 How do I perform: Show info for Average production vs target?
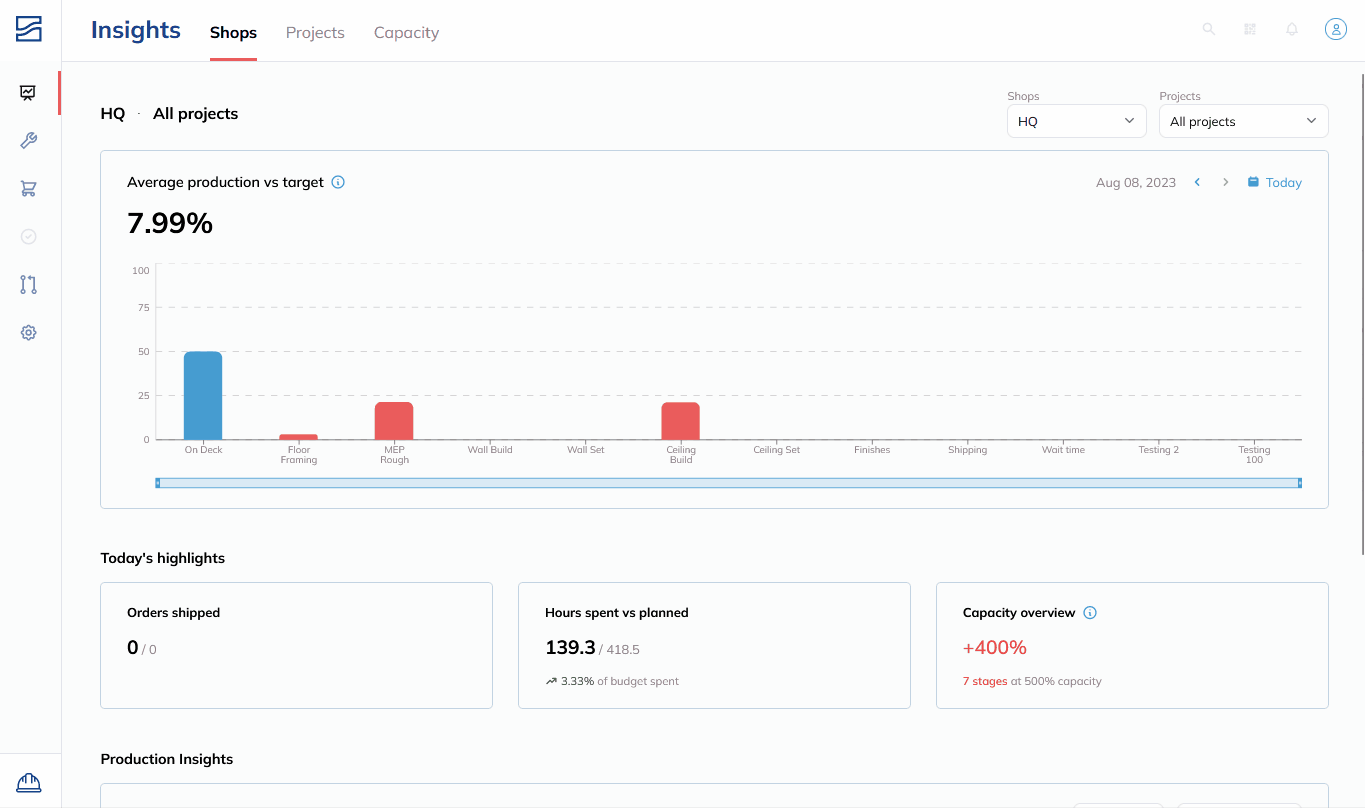tap(338, 182)
